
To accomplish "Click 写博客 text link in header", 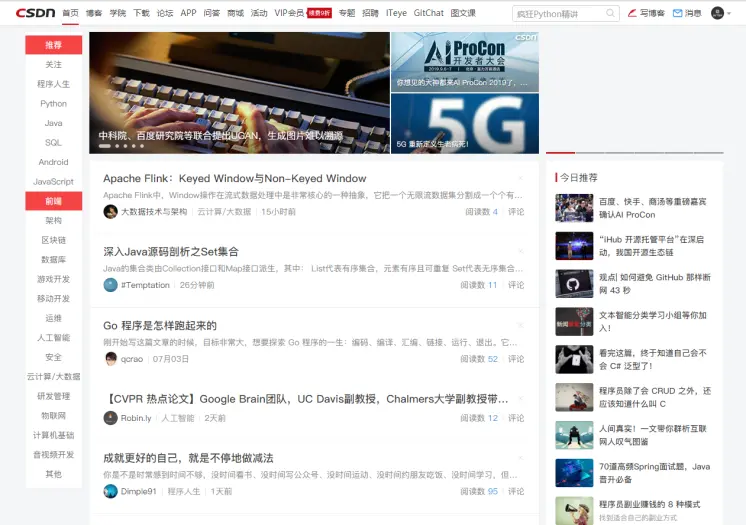I will coord(652,13).
